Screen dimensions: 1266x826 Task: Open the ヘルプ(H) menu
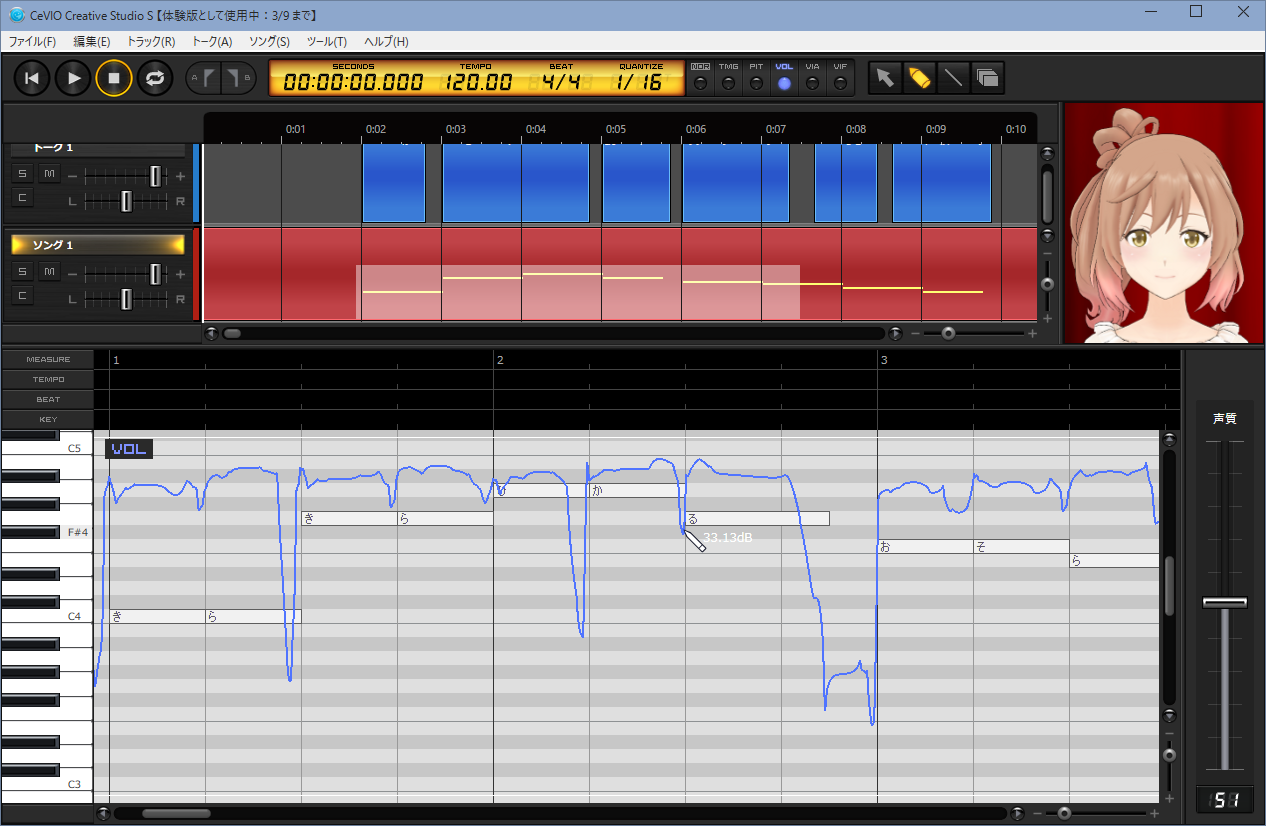click(386, 41)
